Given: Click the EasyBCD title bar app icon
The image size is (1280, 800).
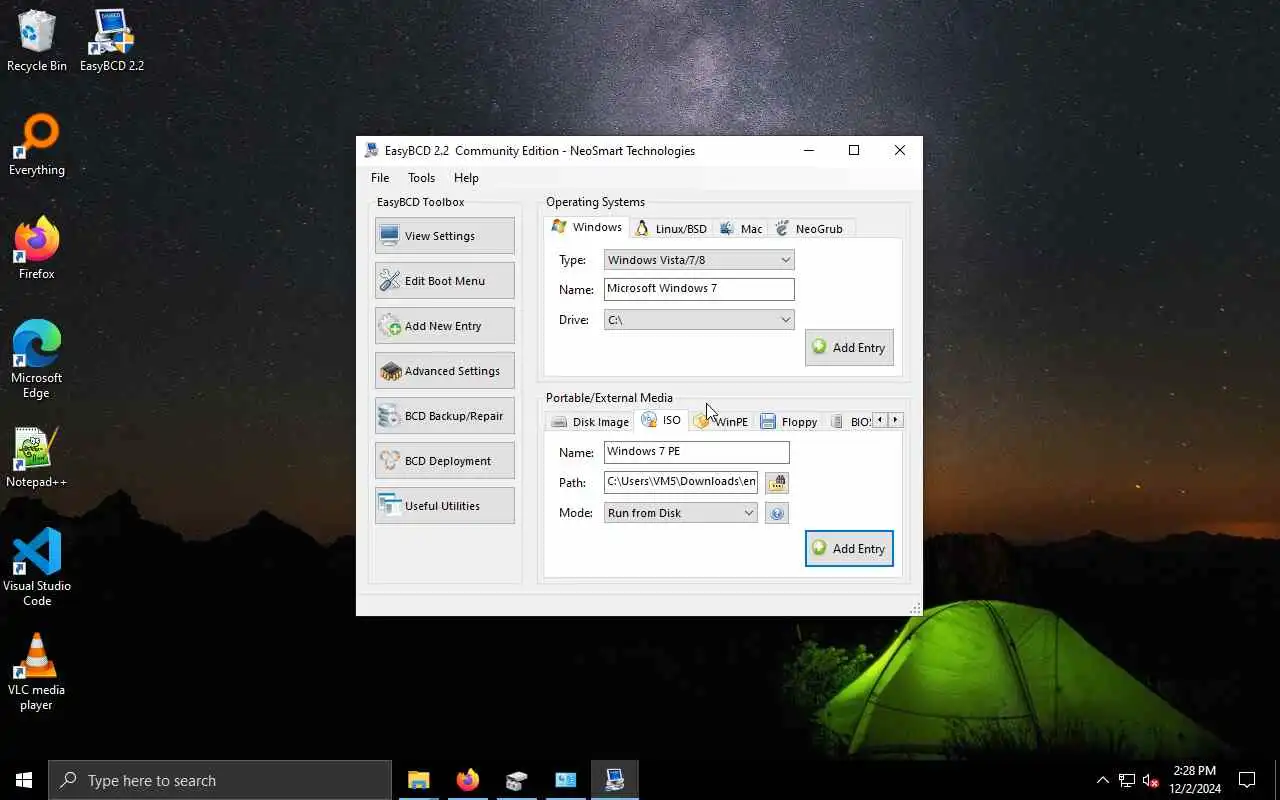Looking at the screenshot, I should tap(372, 151).
